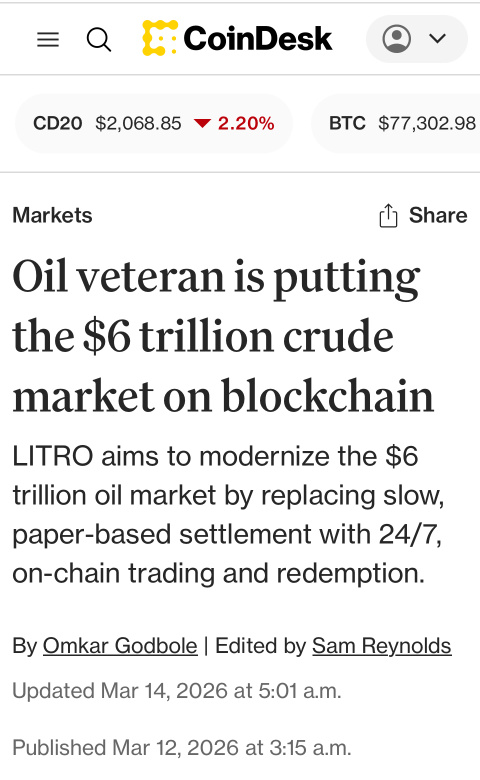Click the user profile avatar icon
Screen dimensions: 480x780
396,39
